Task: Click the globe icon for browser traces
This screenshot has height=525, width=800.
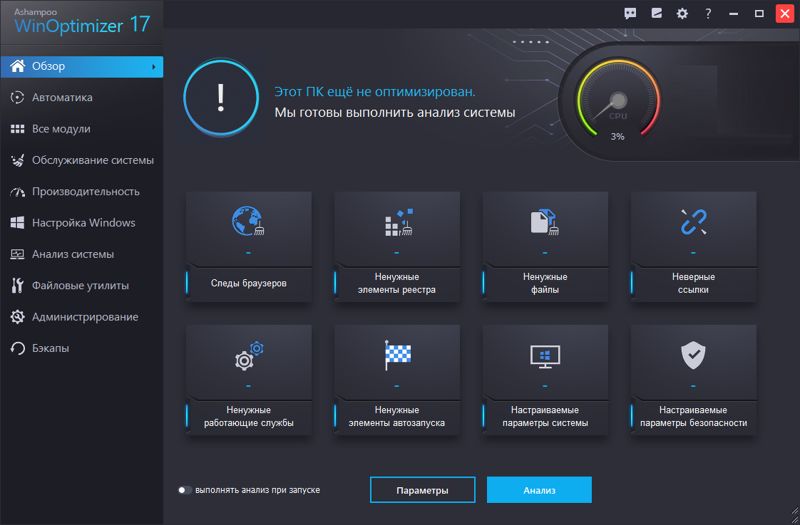Action: click(x=248, y=221)
